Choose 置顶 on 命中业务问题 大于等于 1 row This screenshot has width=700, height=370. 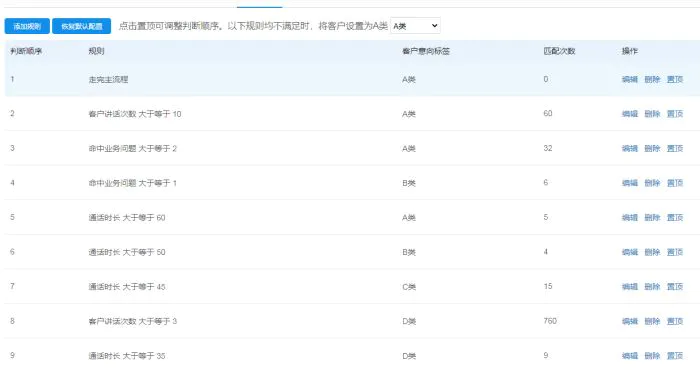pyautogui.click(x=675, y=183)
